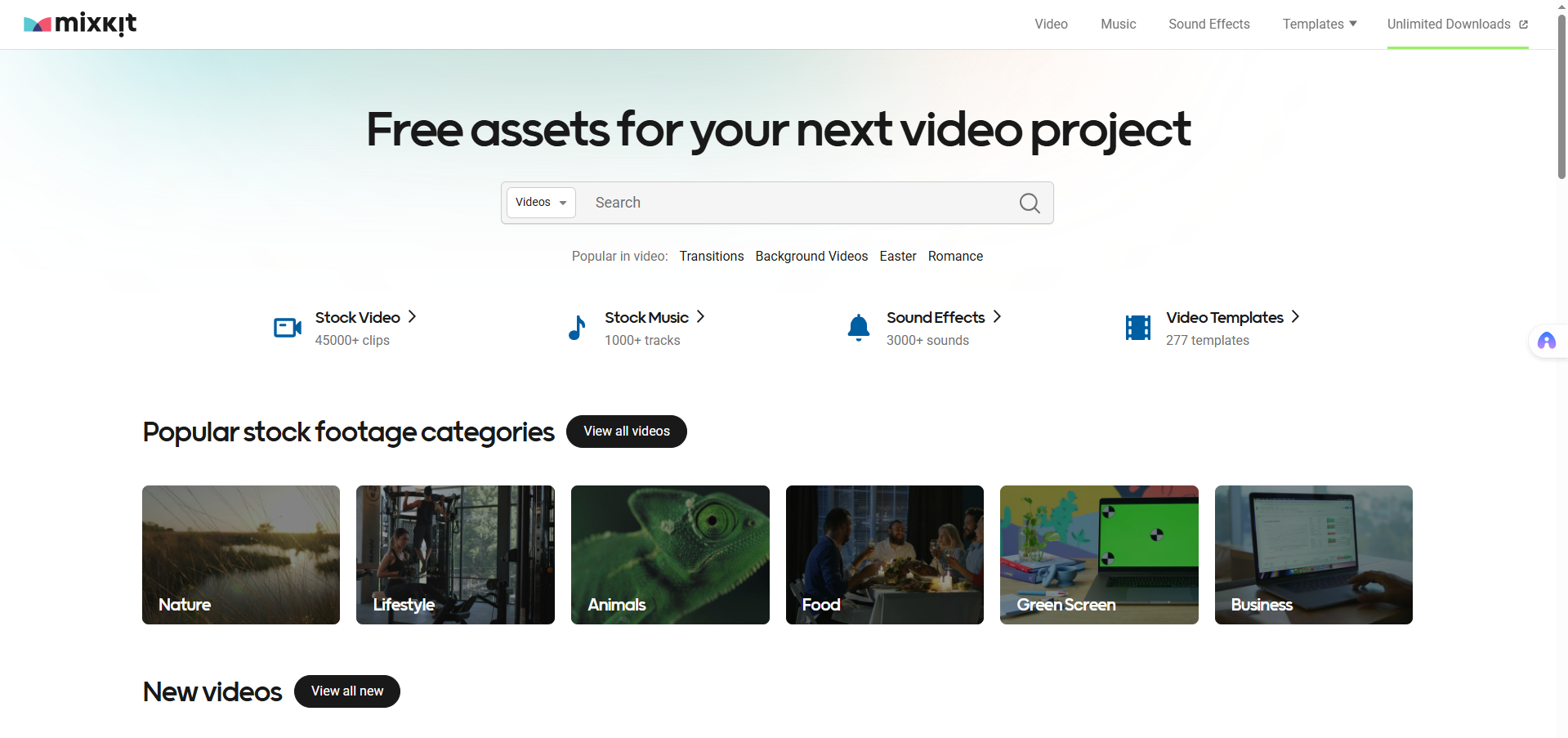The height and width of the screenshot is (738, 1568).
Task: Click the magnifying glass search icon
Action: [1030, 203]
